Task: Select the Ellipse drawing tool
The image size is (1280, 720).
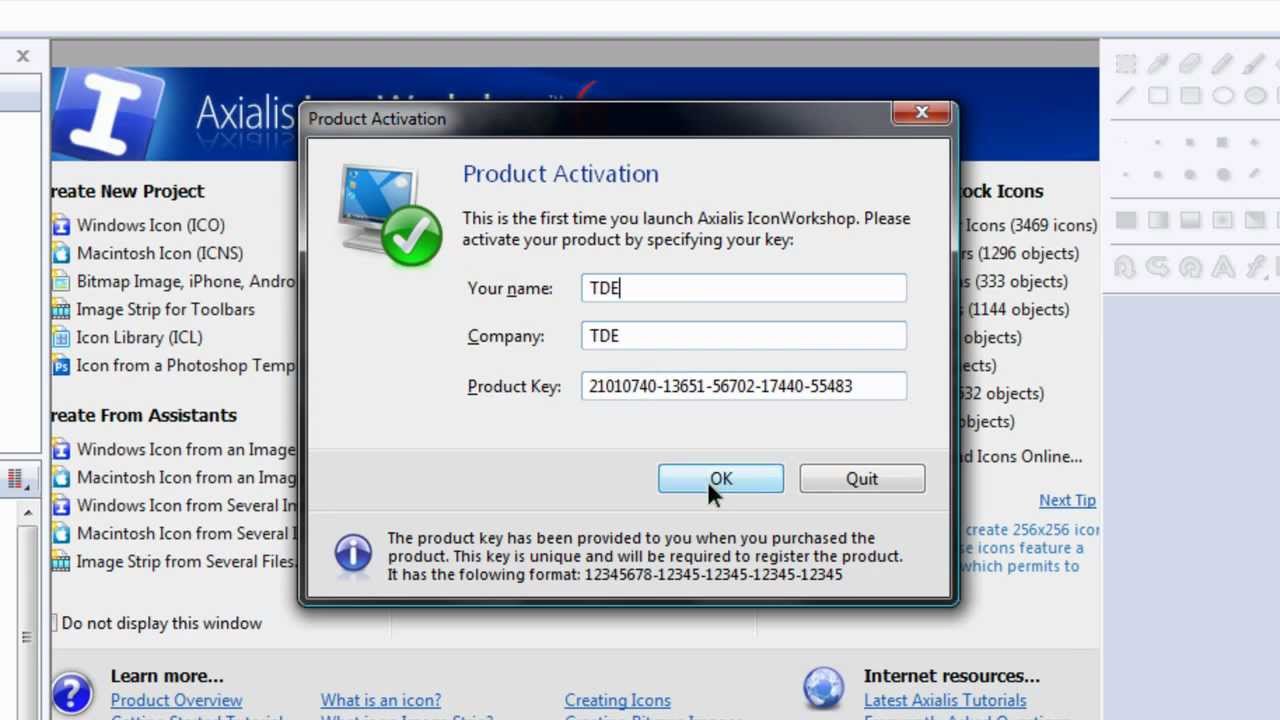Action: (1222, 96)
